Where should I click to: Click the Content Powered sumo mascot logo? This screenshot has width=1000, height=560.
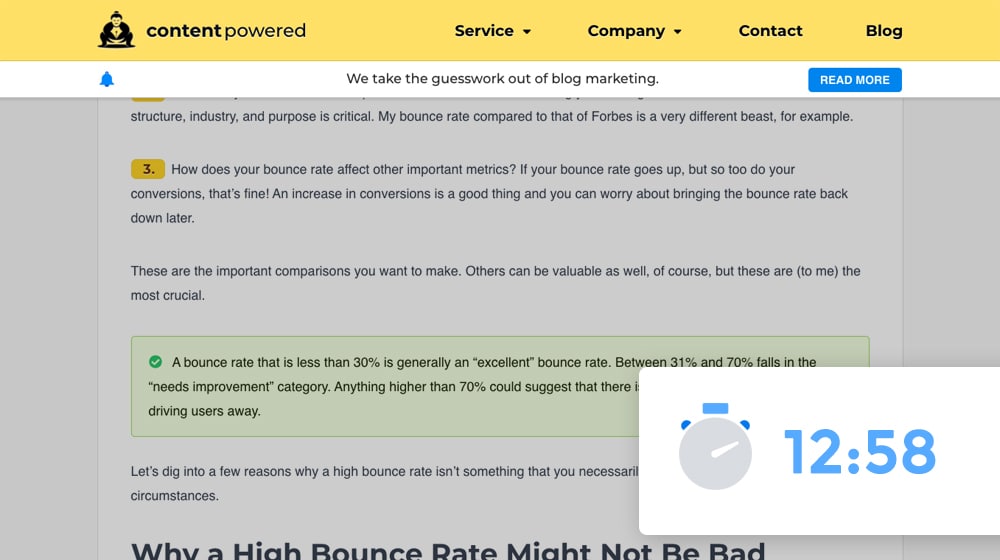(116, 30)
